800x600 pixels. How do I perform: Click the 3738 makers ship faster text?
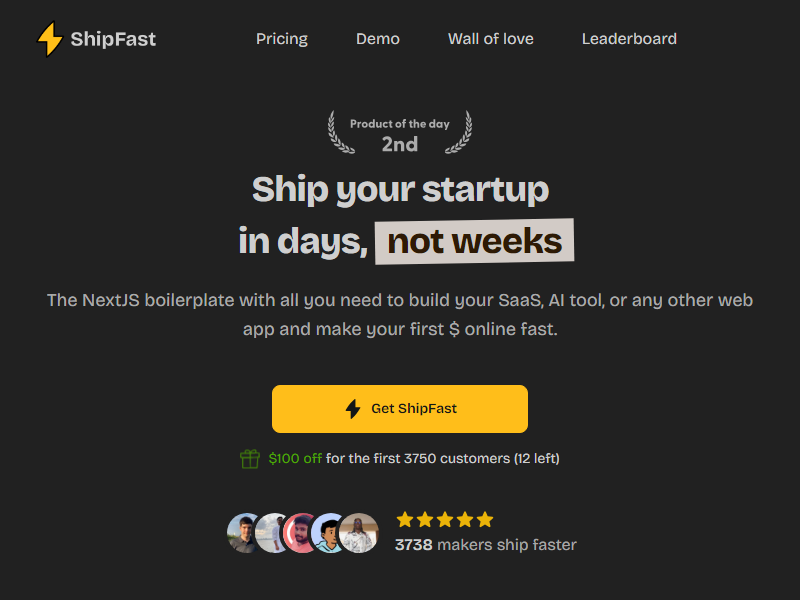486,545
